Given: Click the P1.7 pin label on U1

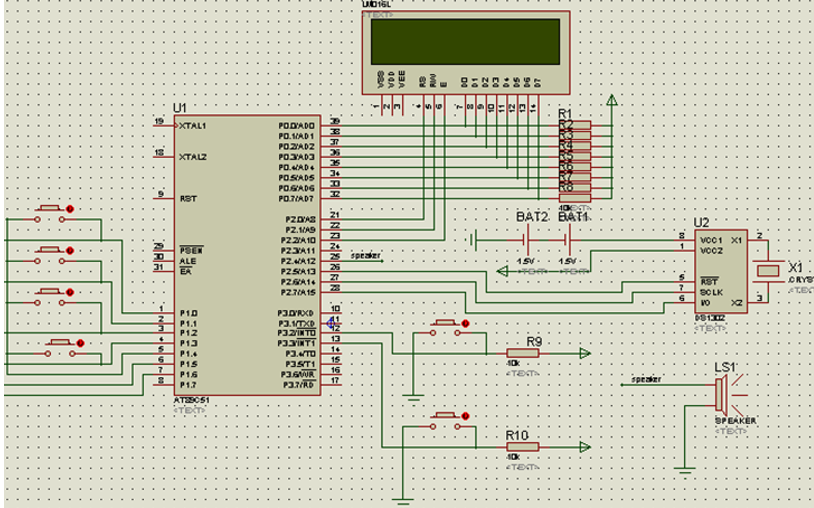Looking at the screenshot, I should (x=188, y=385).
